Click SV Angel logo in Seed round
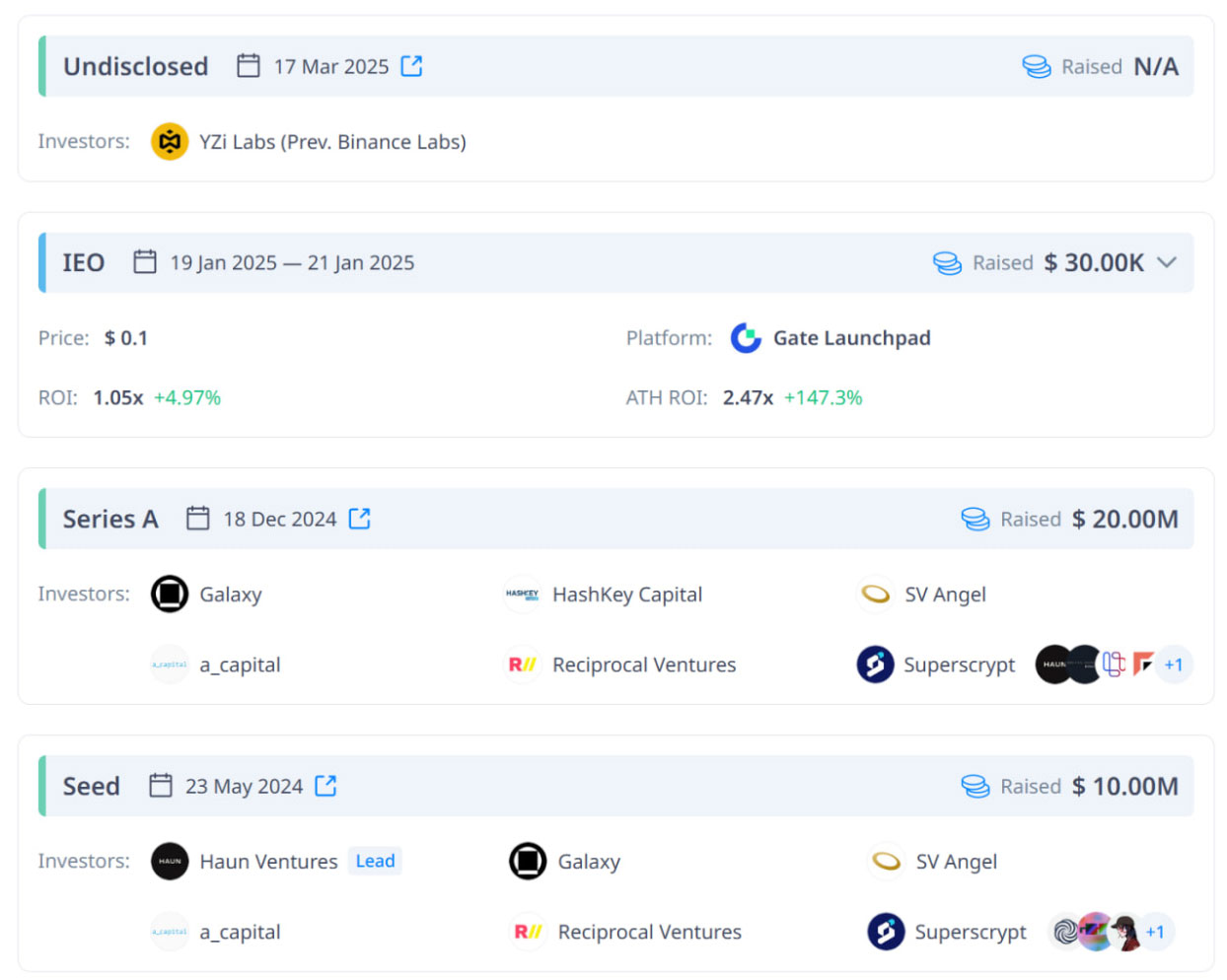The width and height of the screenshot is (1227, 980). 886,862
